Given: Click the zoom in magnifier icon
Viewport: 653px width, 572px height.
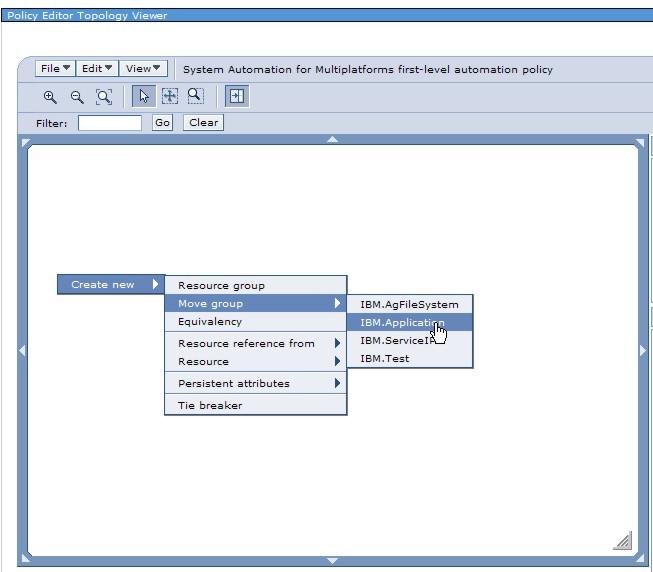Looking at the screenshot, I should tap(50, 97).
